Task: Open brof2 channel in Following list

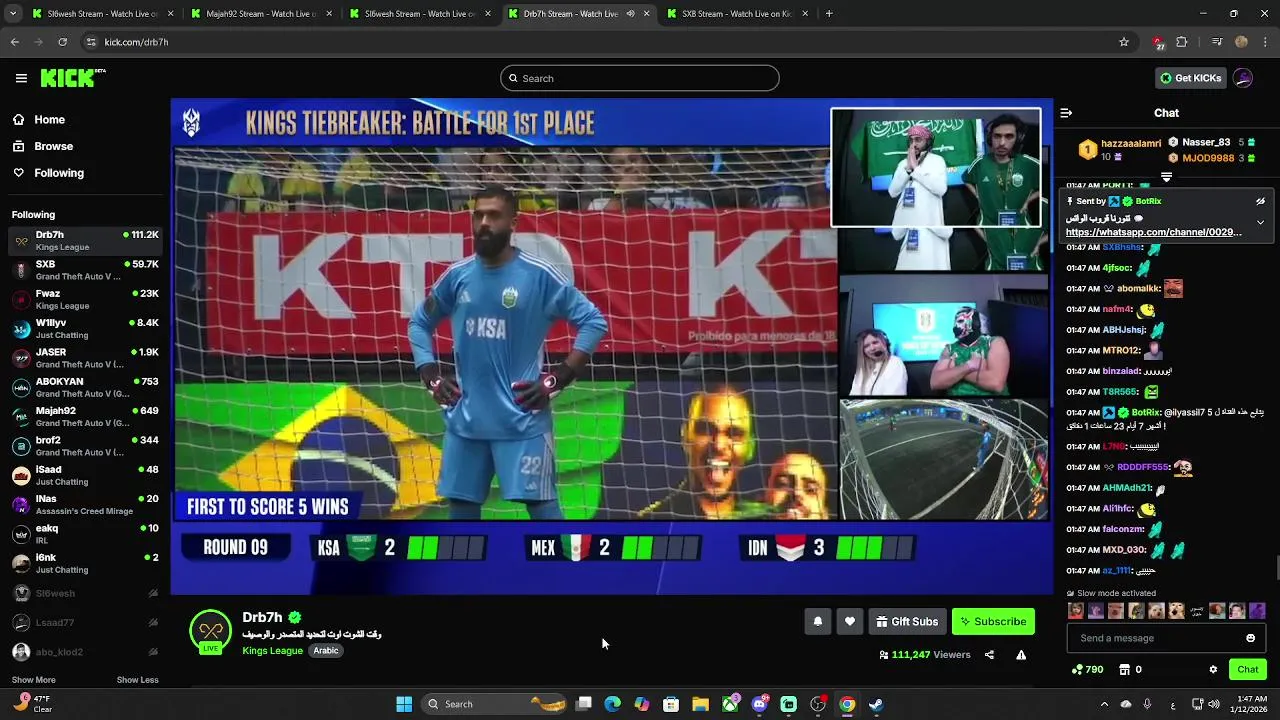Action: 84,446
